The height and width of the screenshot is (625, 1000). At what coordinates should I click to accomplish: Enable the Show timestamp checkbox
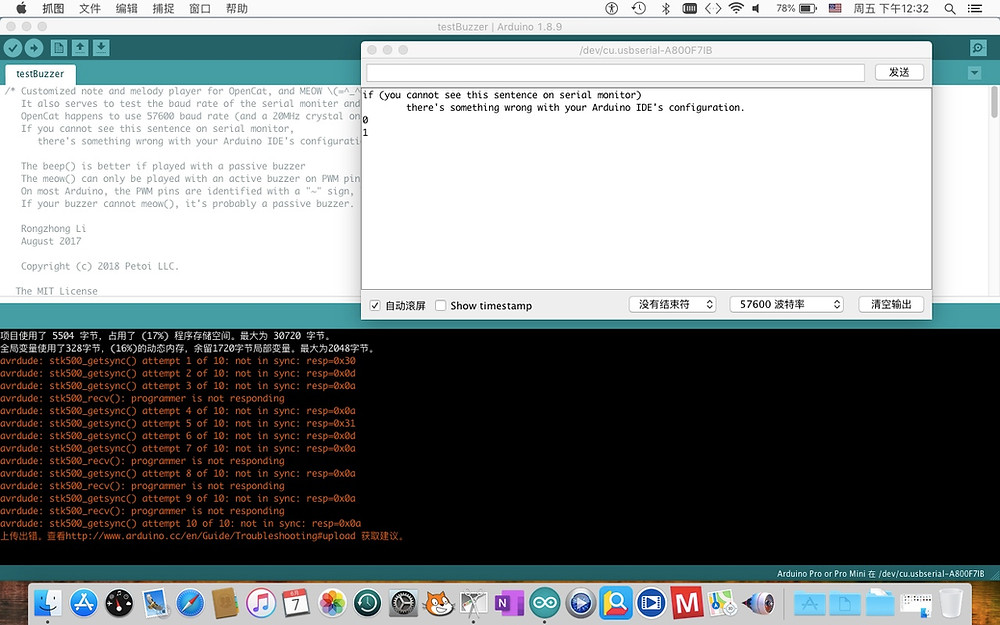(440, 305)
